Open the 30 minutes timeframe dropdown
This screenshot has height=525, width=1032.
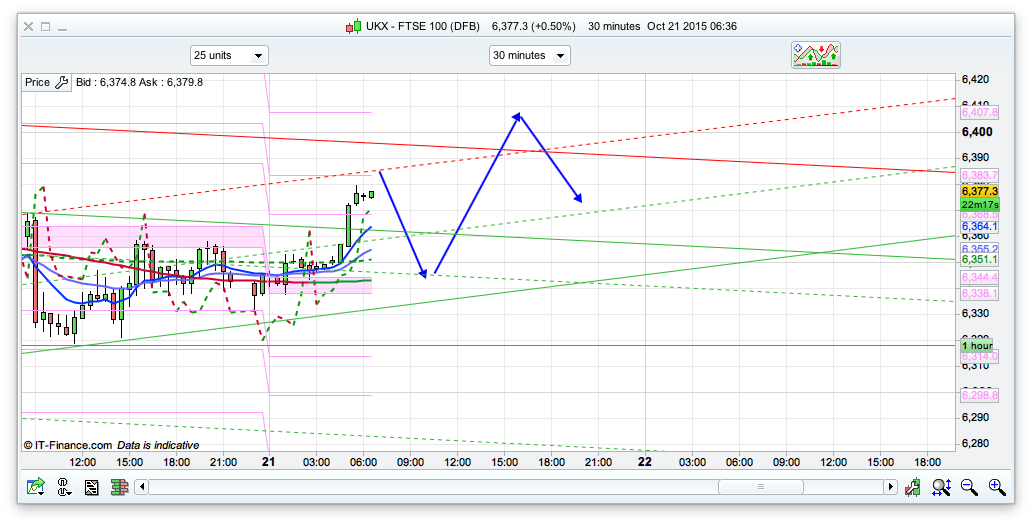[529, 56]
